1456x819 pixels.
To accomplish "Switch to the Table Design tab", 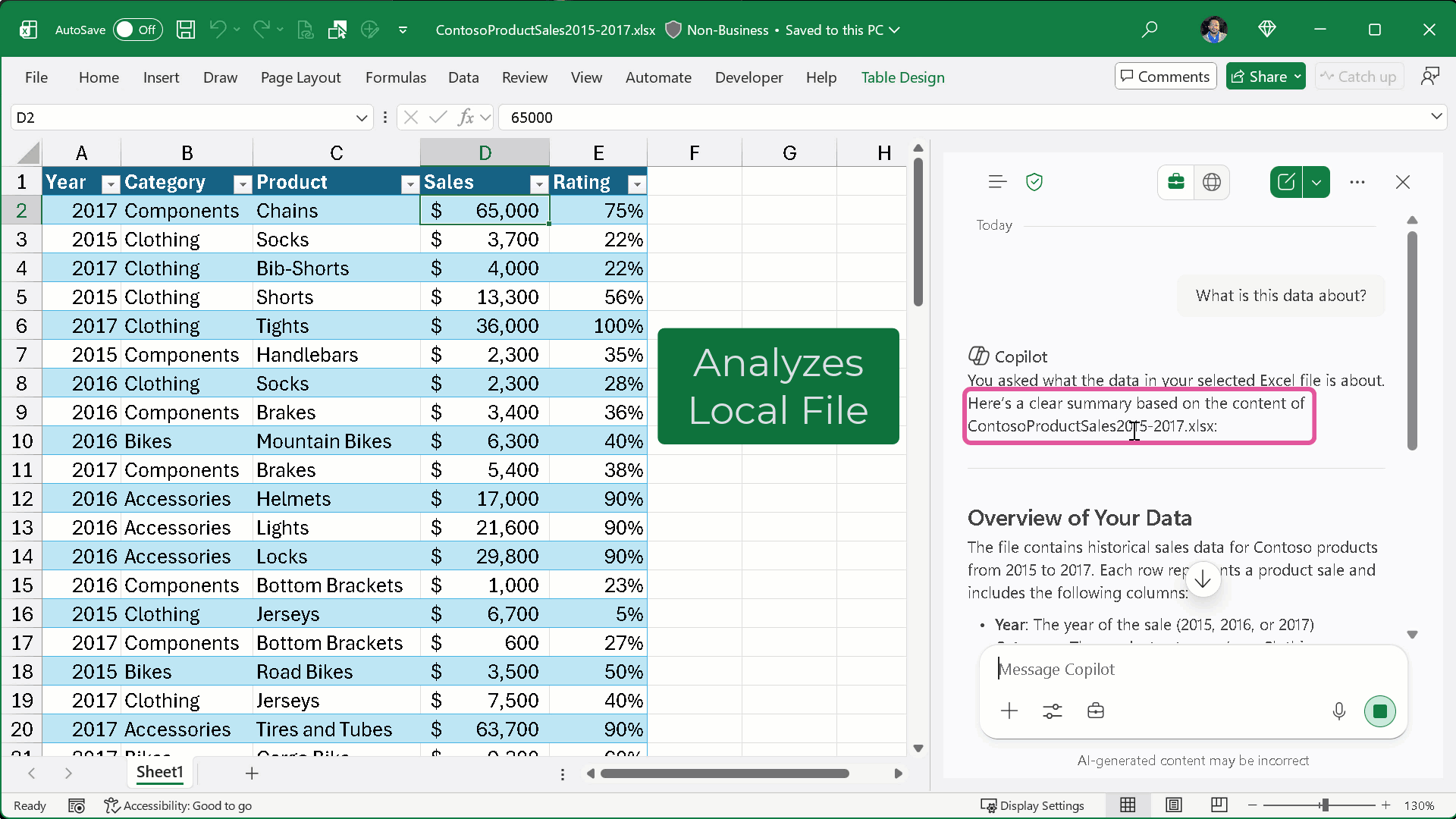I will coord(902,77).
